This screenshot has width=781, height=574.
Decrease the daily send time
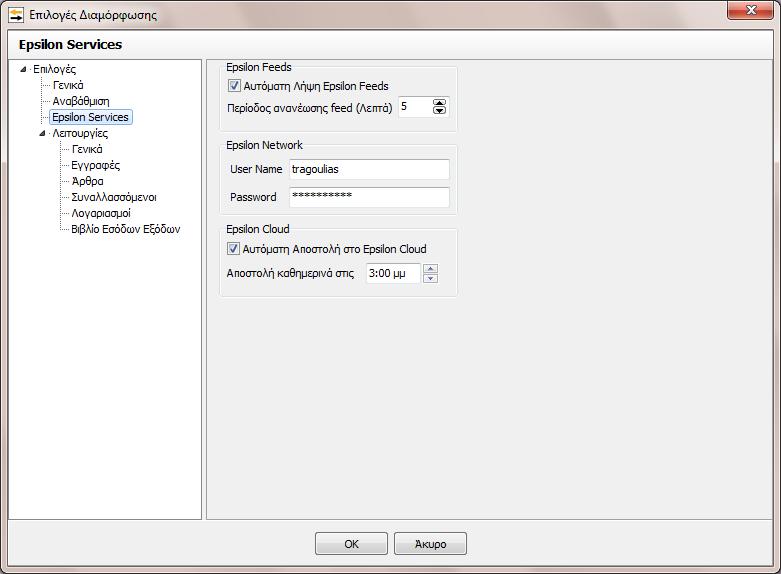tap(430, 278)
